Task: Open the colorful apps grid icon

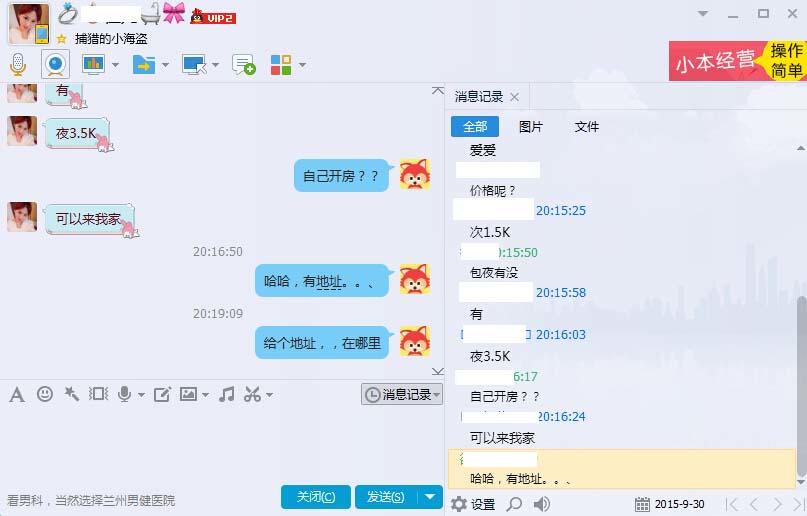Action: pos(281,65)
